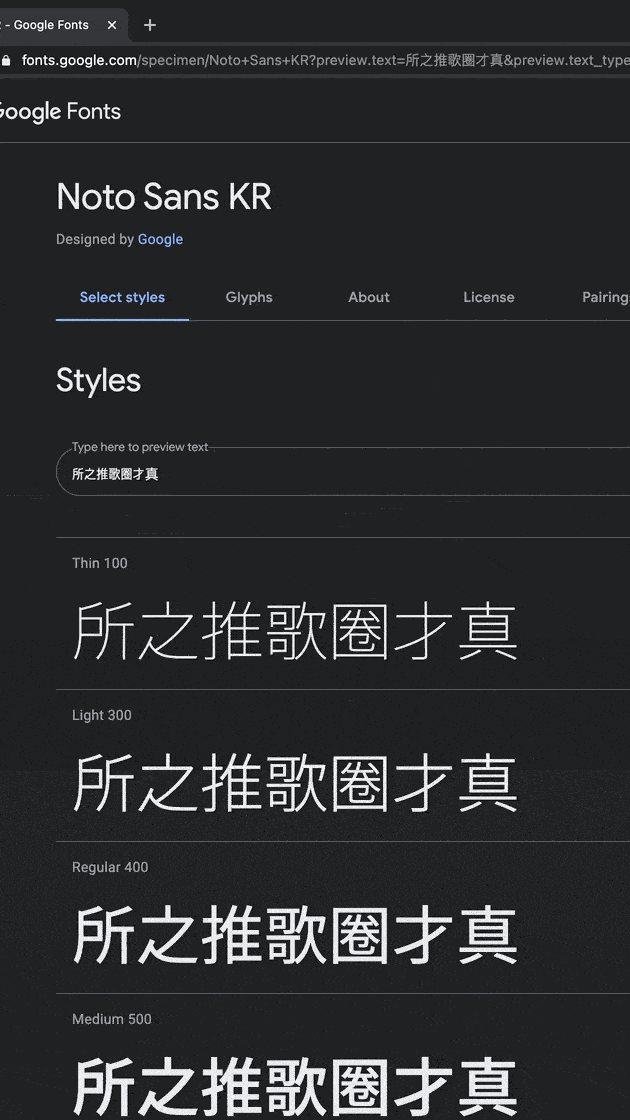Switch to the Select styles tab
Screen dimensions: 630x1120
122,297
